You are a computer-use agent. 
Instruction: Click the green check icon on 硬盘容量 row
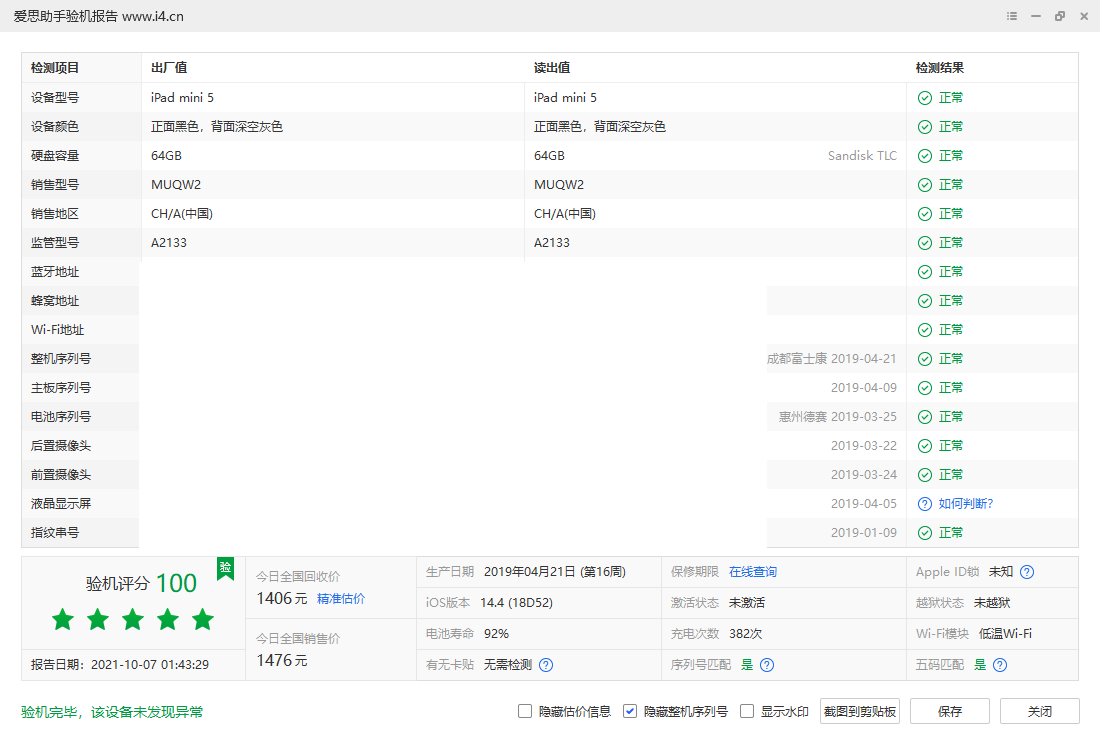click(923, 155)
